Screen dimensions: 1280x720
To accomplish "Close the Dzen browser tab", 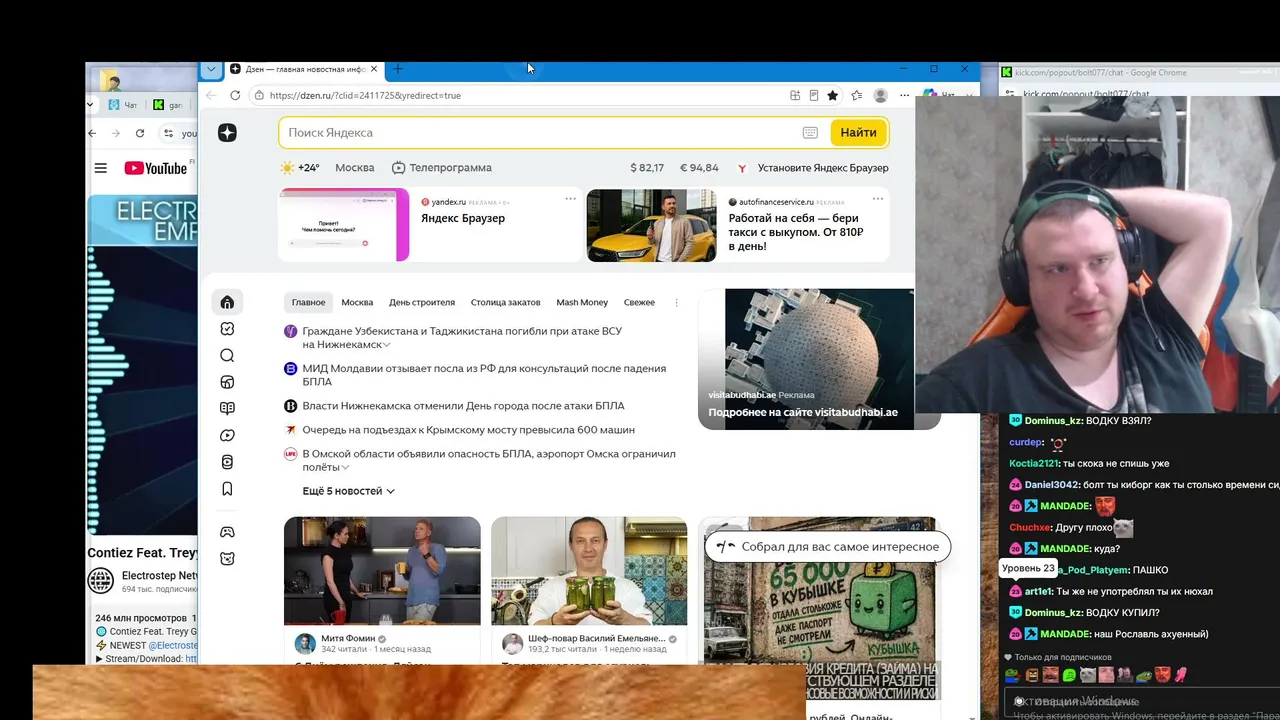I will [x=374, y=69].
